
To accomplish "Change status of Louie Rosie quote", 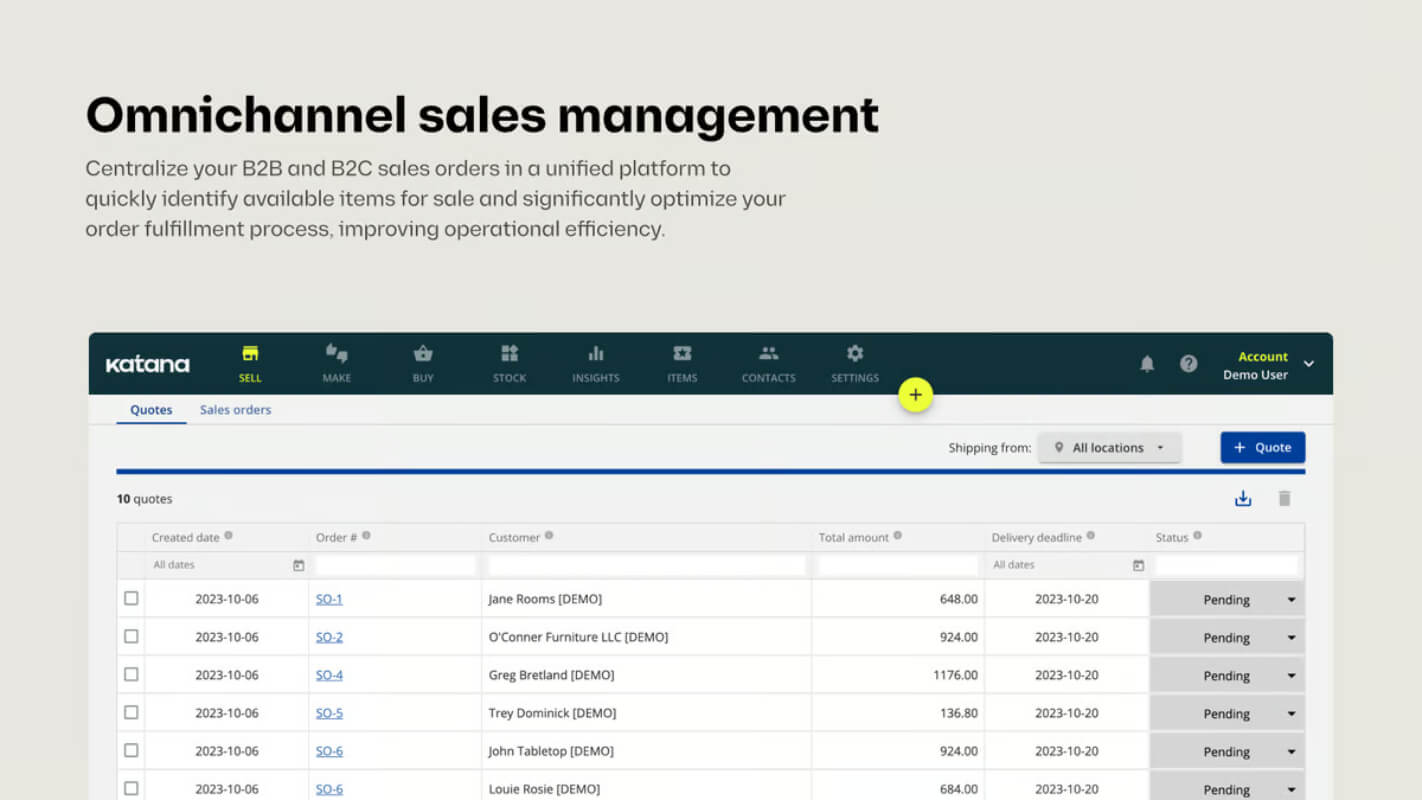I will click(x=1227, y=788).
